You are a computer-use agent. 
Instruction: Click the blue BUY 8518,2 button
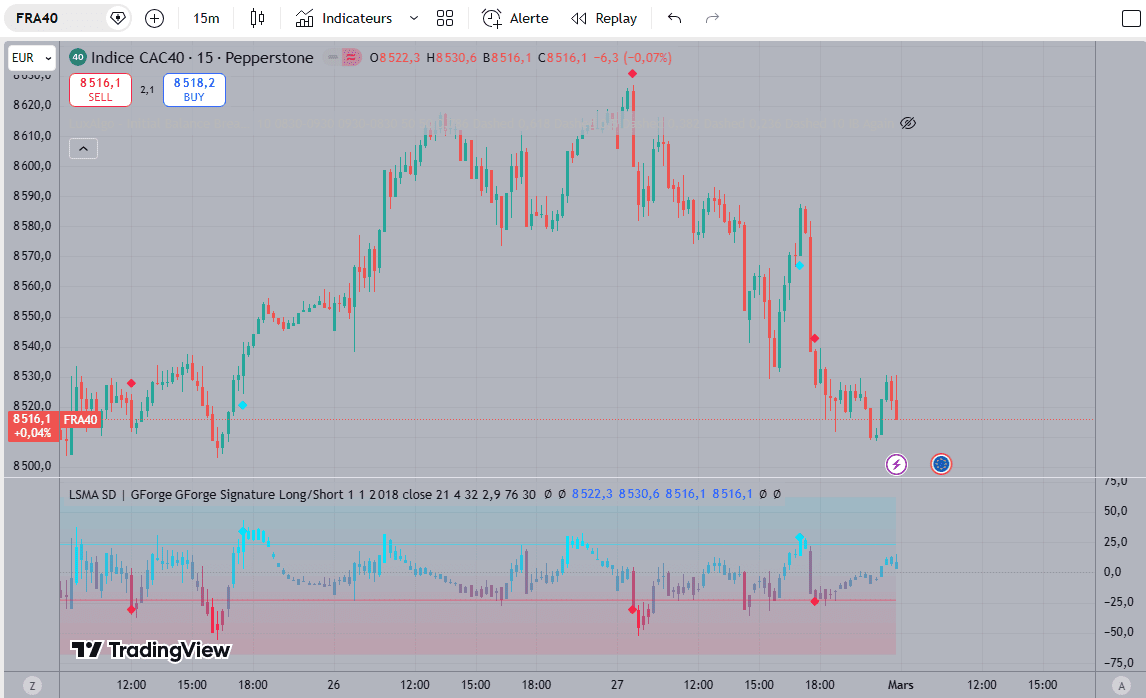194,90
